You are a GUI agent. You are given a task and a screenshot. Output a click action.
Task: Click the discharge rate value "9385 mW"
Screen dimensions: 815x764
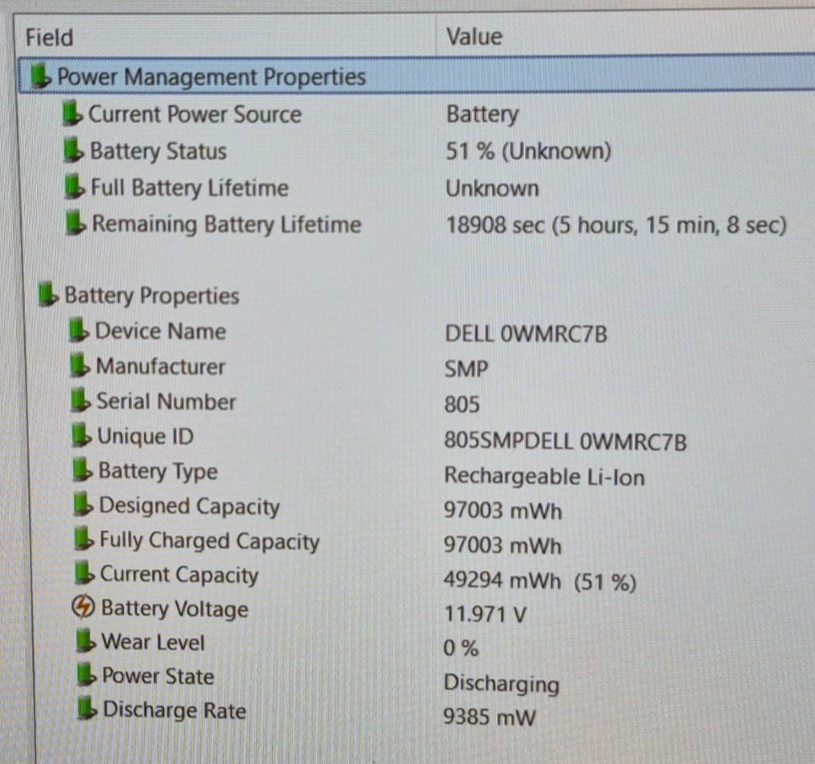point(489,717)
